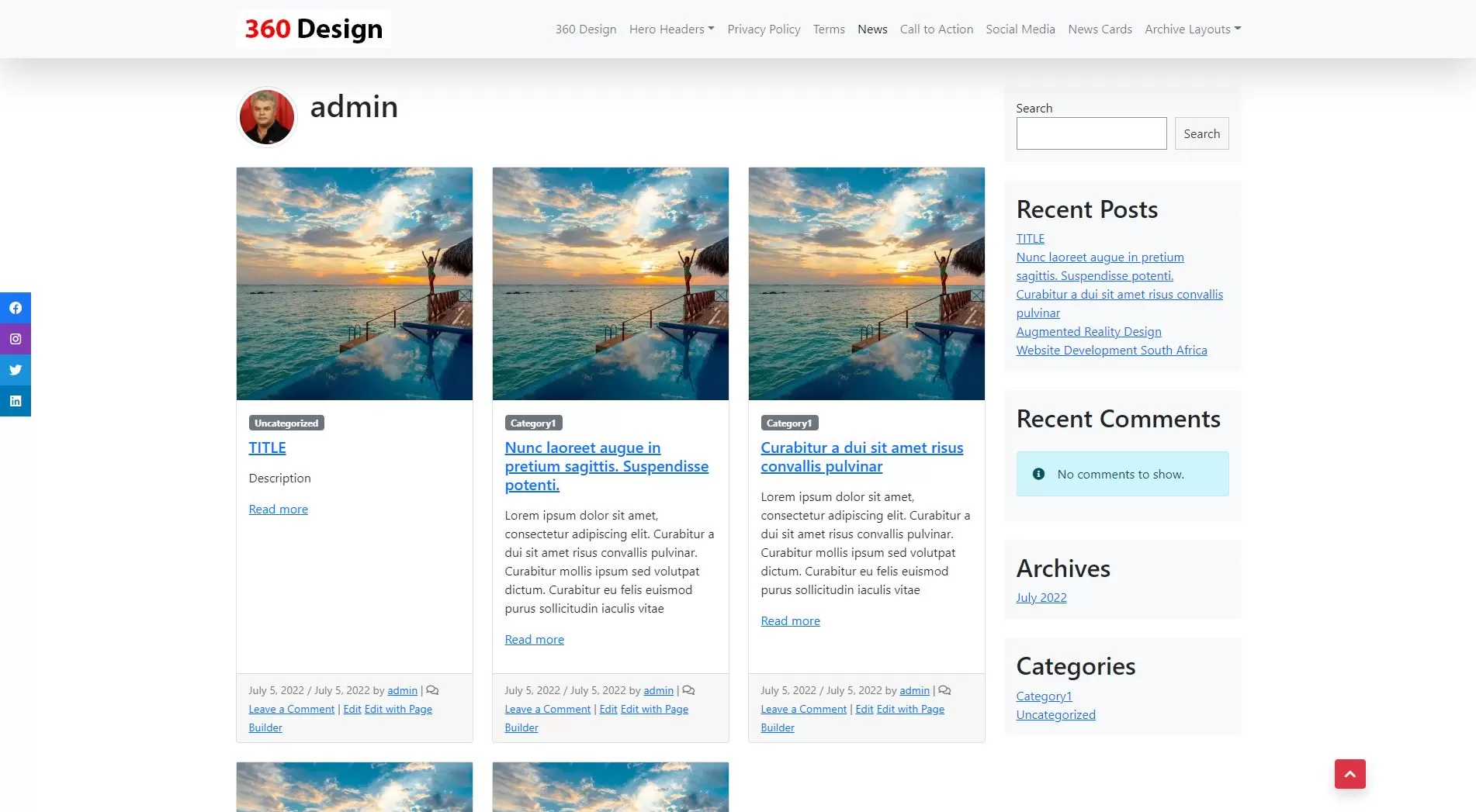The width and height of the screenshot is (1476, 812).
Task: Open Uncategorized in Categories widget
Action: coord(1055,714)
